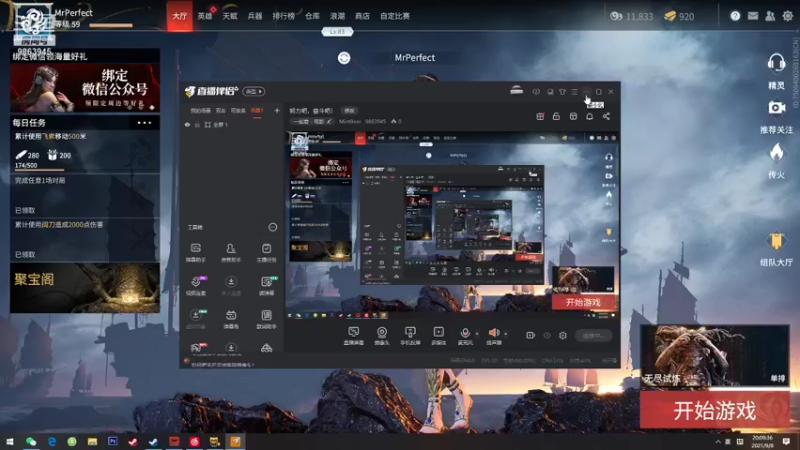The image size is (800, 450).
Task: Expand the Lv.83 pill at top
Action: [x=337, y=32]
